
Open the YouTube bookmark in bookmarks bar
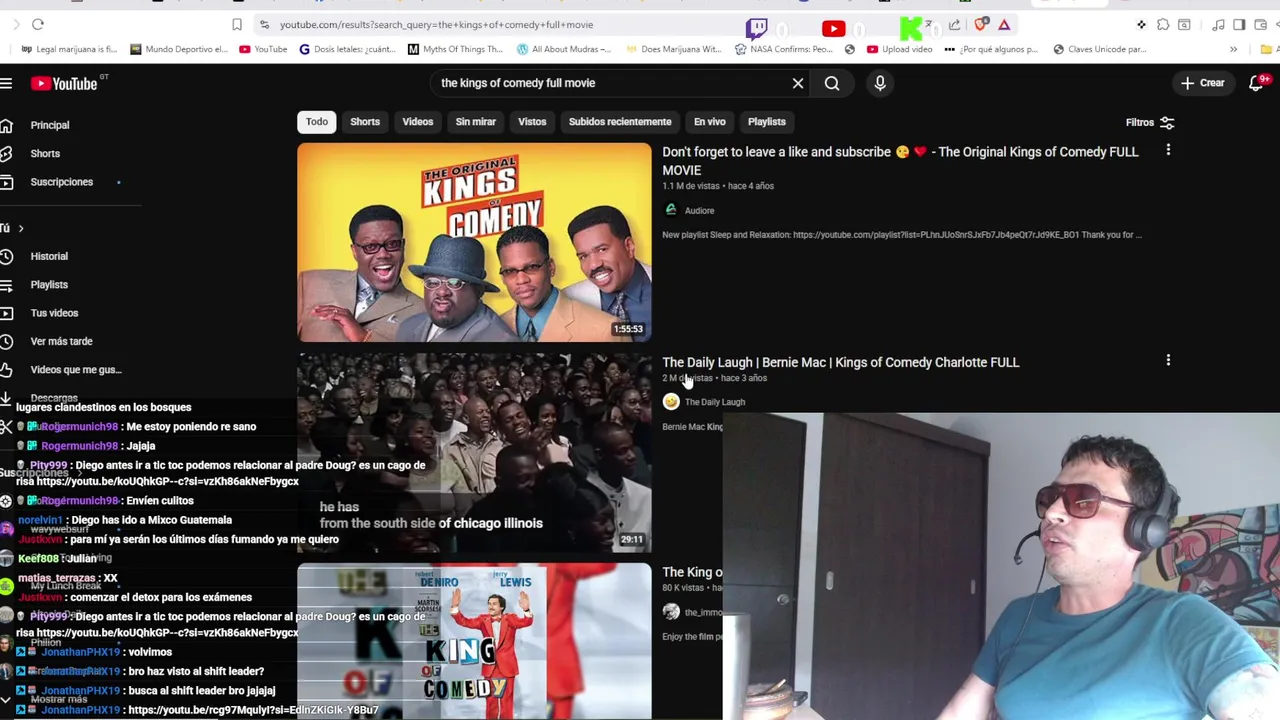263,49
